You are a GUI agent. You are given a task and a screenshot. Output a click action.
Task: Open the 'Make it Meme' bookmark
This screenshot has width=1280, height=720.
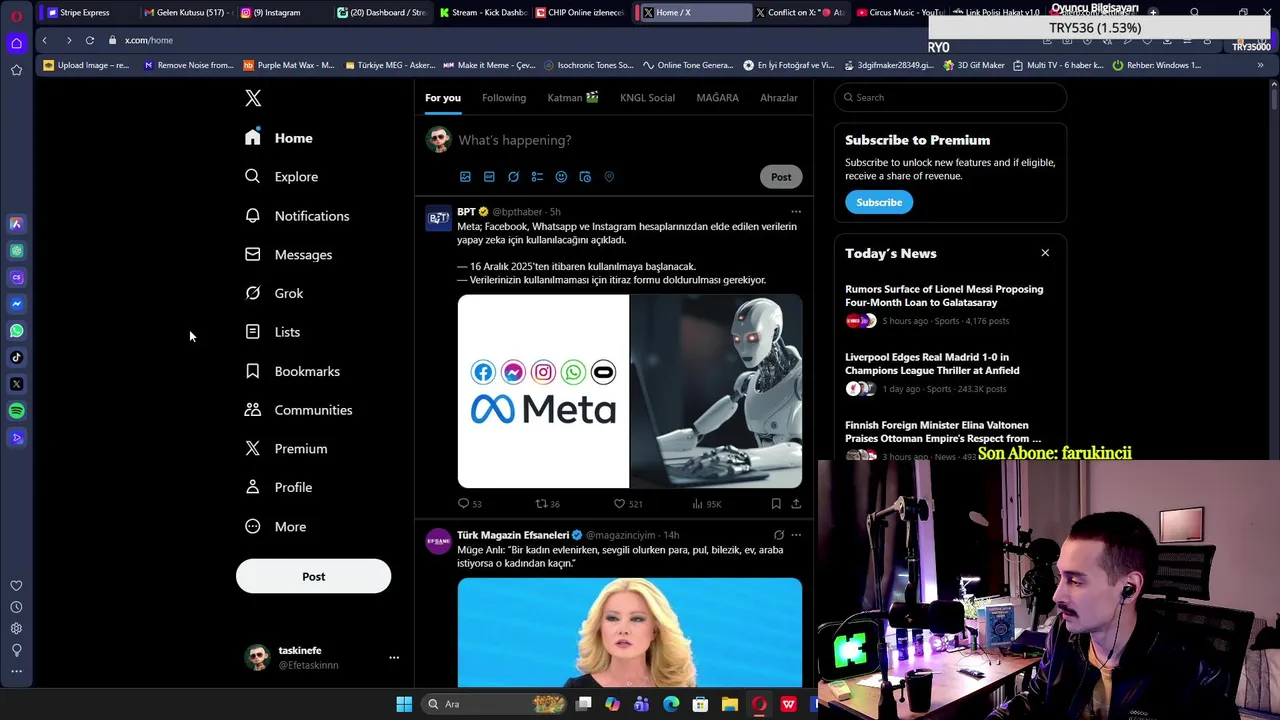pyautogui.click(x=489, y=65)
